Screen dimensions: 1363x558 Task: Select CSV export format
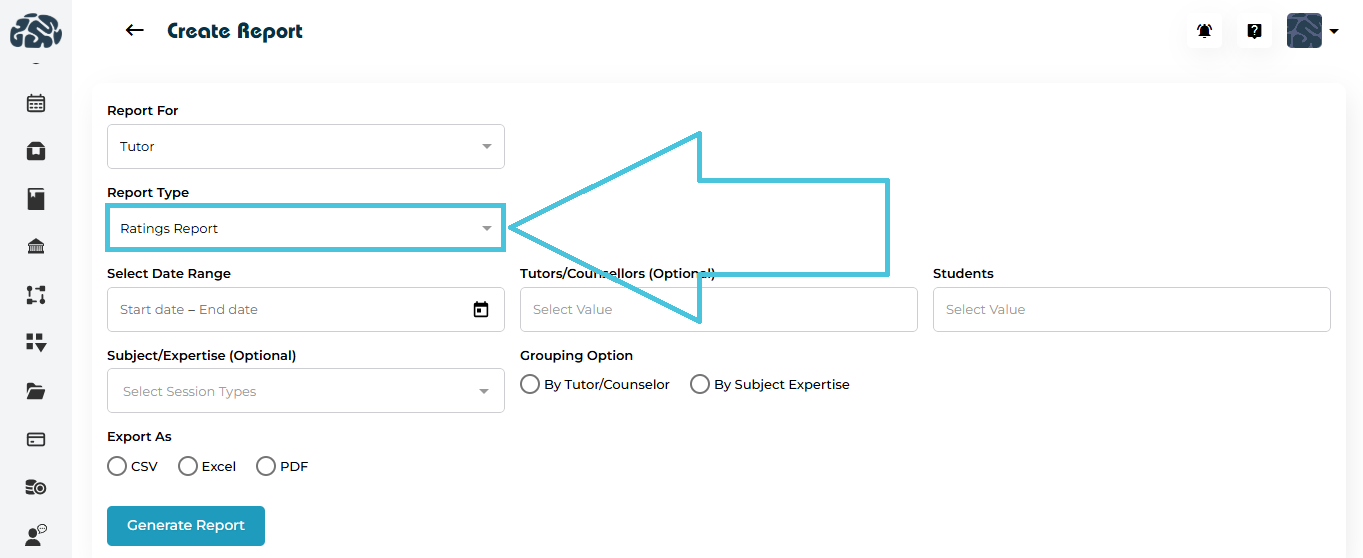117,466
